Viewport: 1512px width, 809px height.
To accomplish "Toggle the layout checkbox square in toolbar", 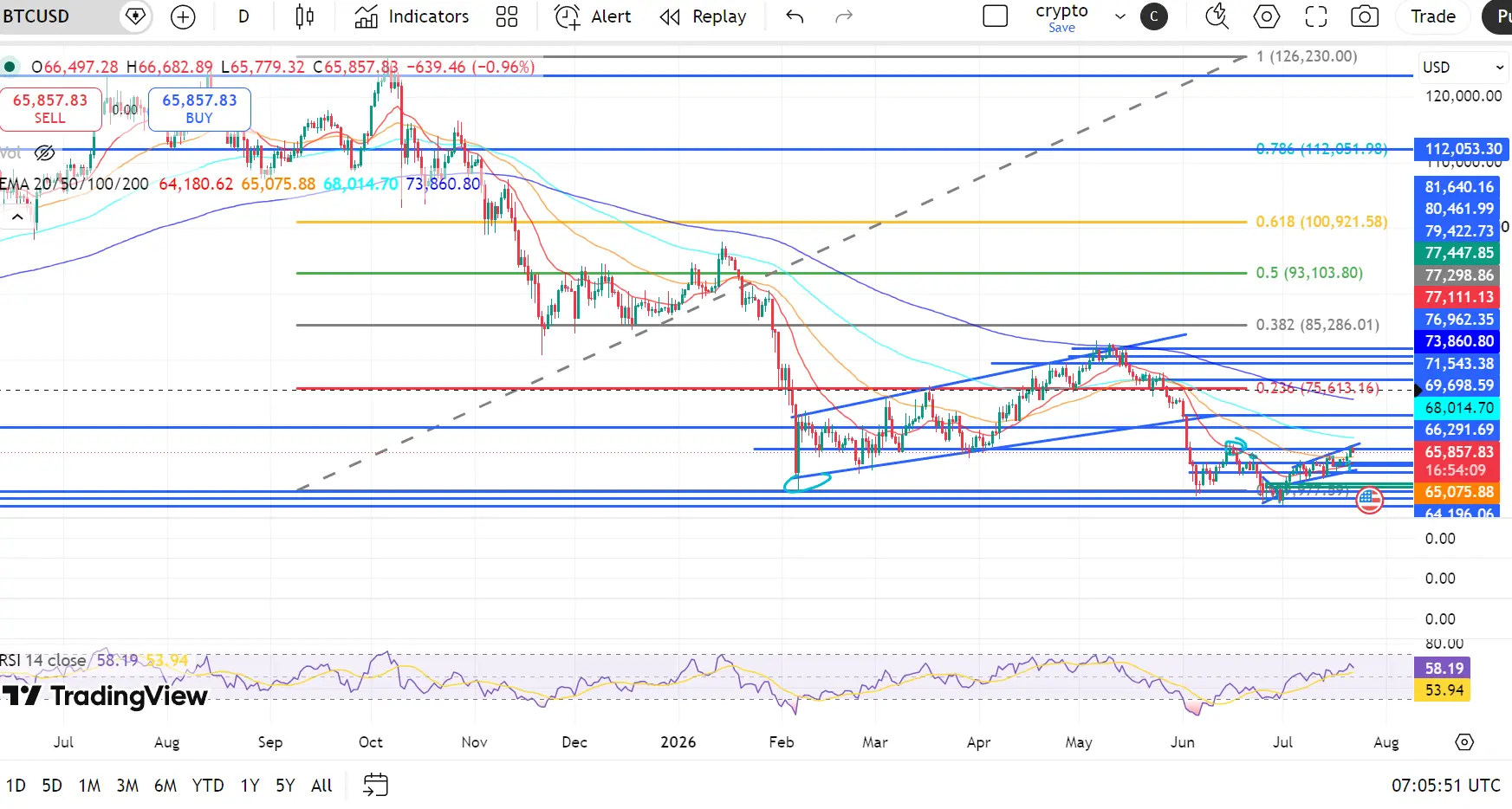I will point(996,16).
